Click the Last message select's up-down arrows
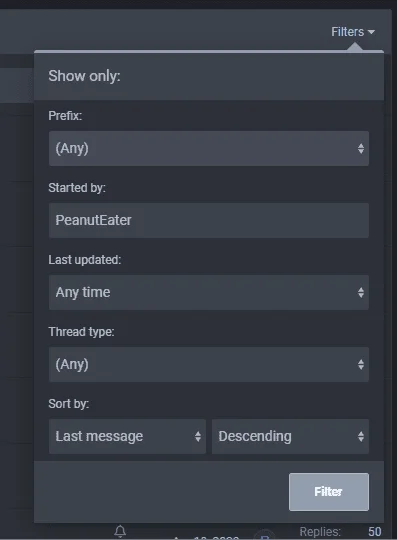This screenshot has width=397, height=540. pyautogui.click(x=198, y=436)
